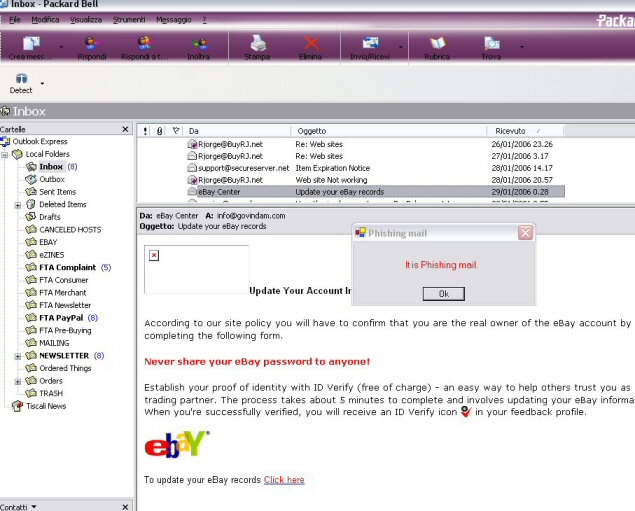Open the Sent Items folder

(x=58, y=192)
